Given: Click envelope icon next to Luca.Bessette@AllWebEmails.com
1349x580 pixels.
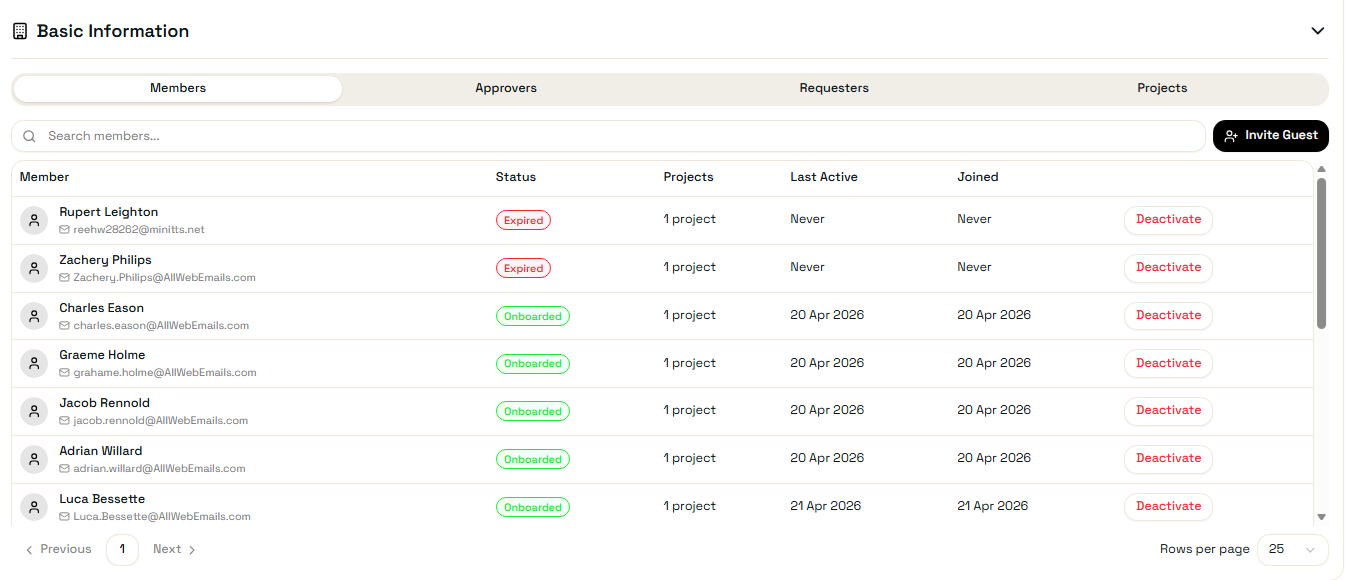Looking at the screenshot, I should (x=65, y=517).
